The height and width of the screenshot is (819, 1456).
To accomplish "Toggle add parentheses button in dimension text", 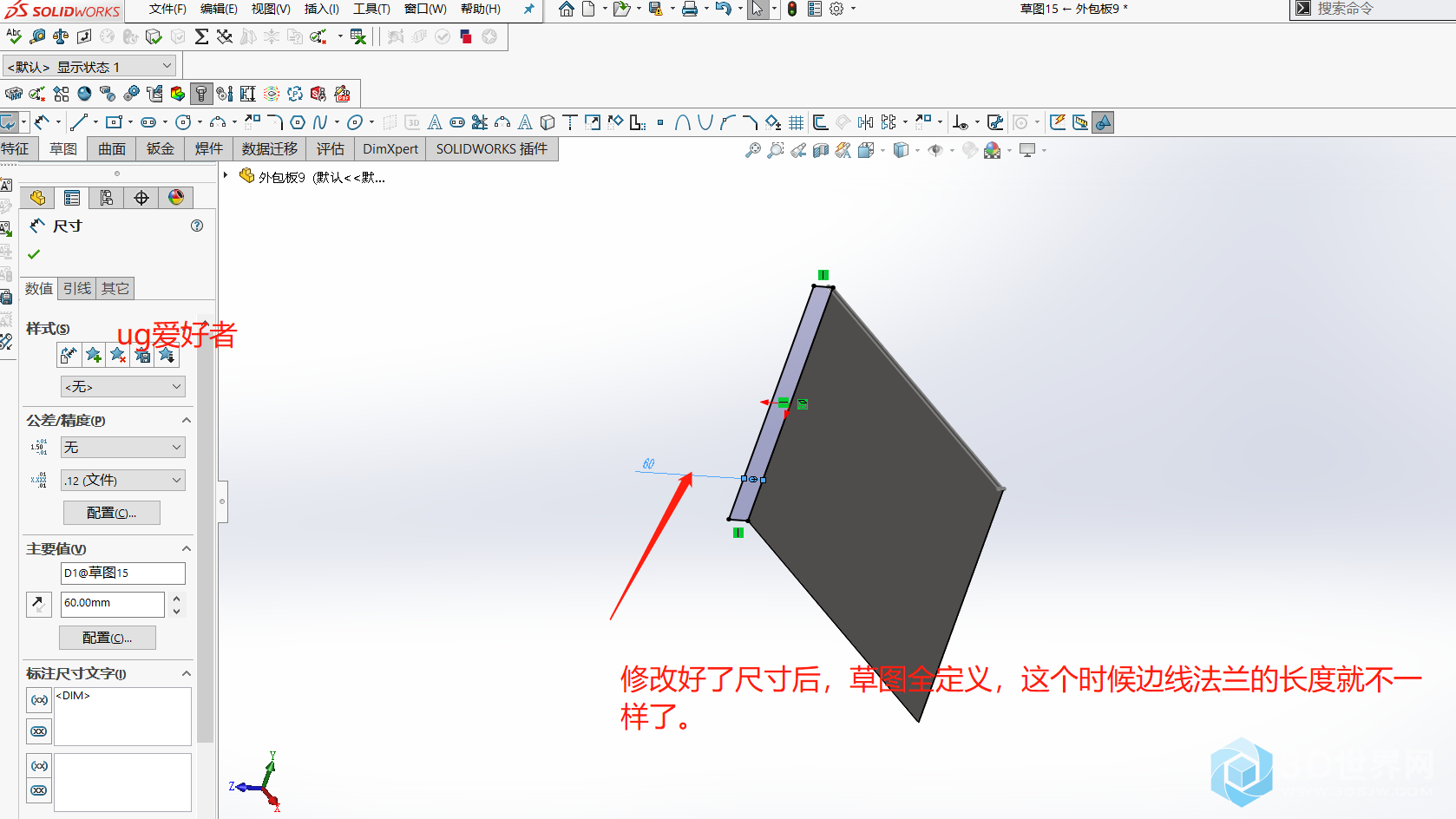I will [39, 700].
